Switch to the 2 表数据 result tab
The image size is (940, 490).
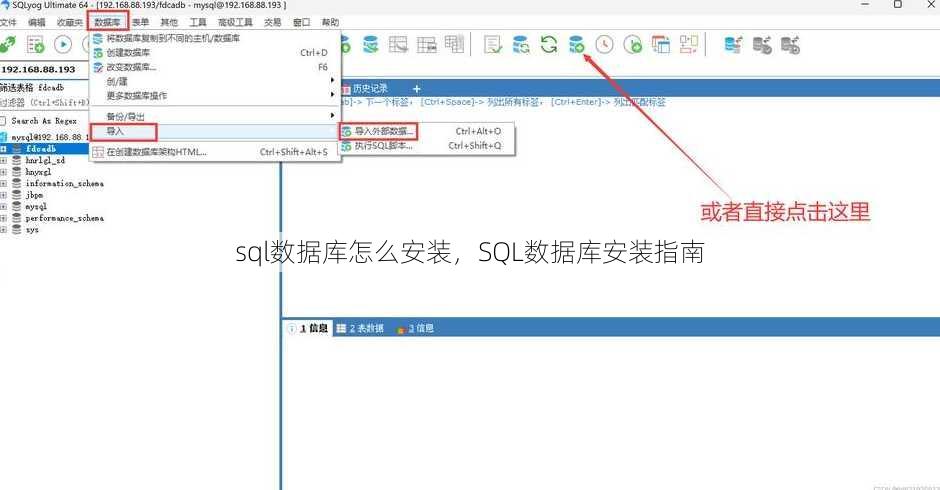click(360, 328)
